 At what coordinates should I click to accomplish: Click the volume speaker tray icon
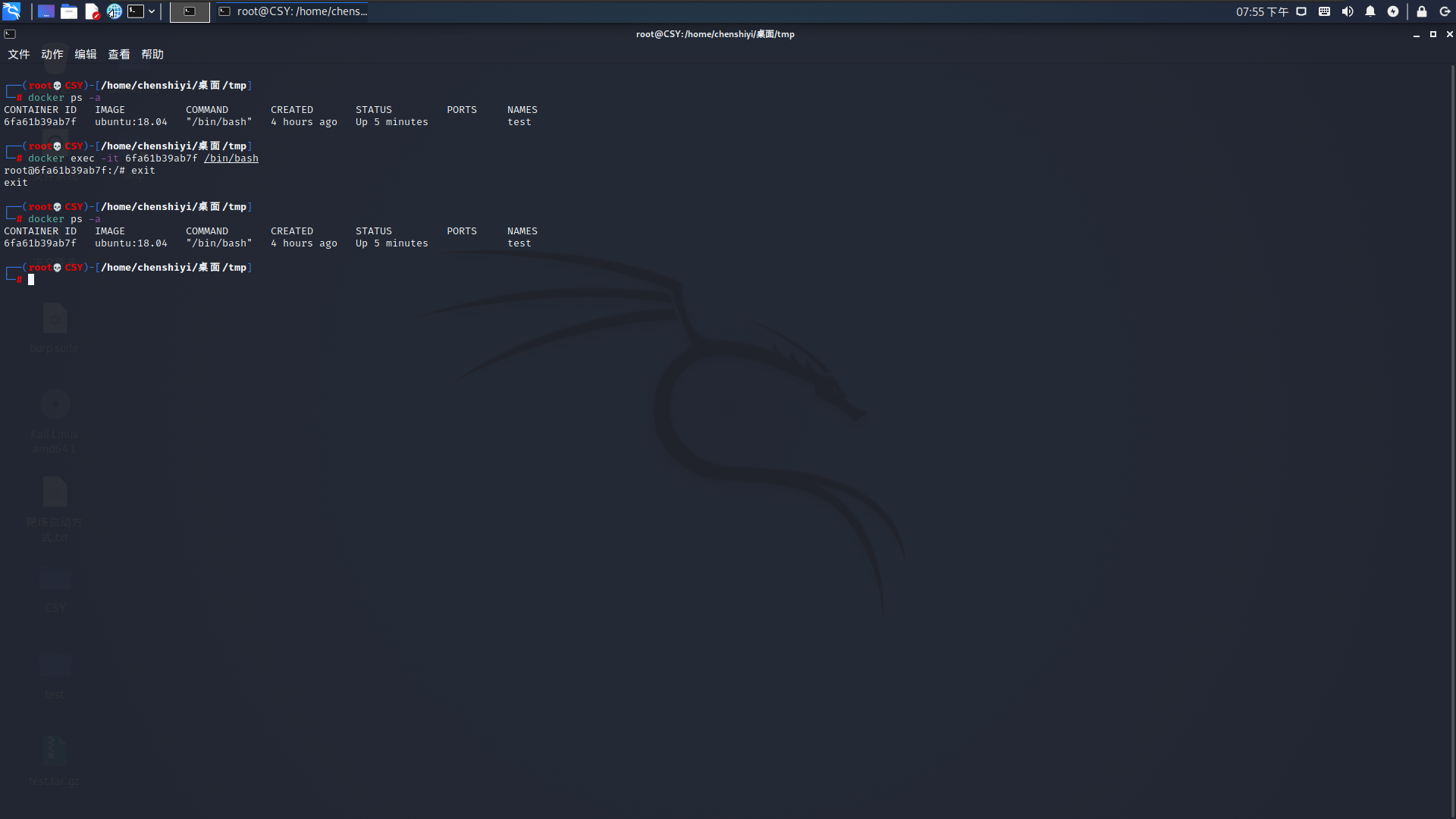pos(1348,11)
